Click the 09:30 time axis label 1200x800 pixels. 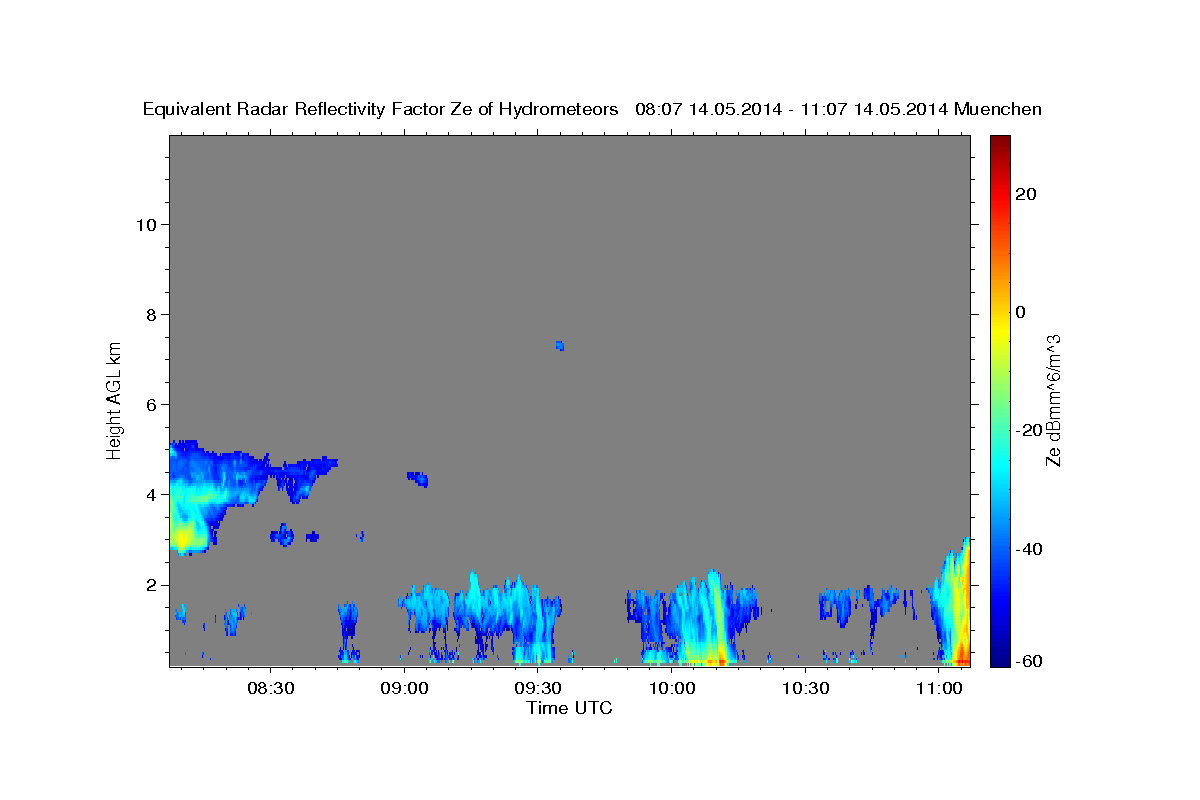coord(537,689)
